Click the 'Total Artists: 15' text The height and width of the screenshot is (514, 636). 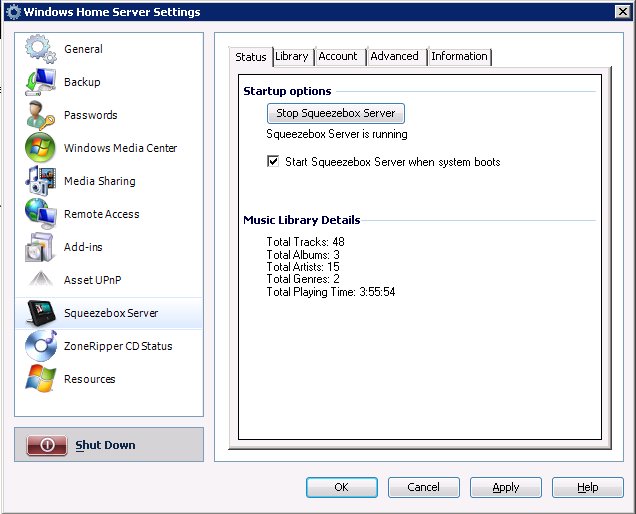[303, 267]
